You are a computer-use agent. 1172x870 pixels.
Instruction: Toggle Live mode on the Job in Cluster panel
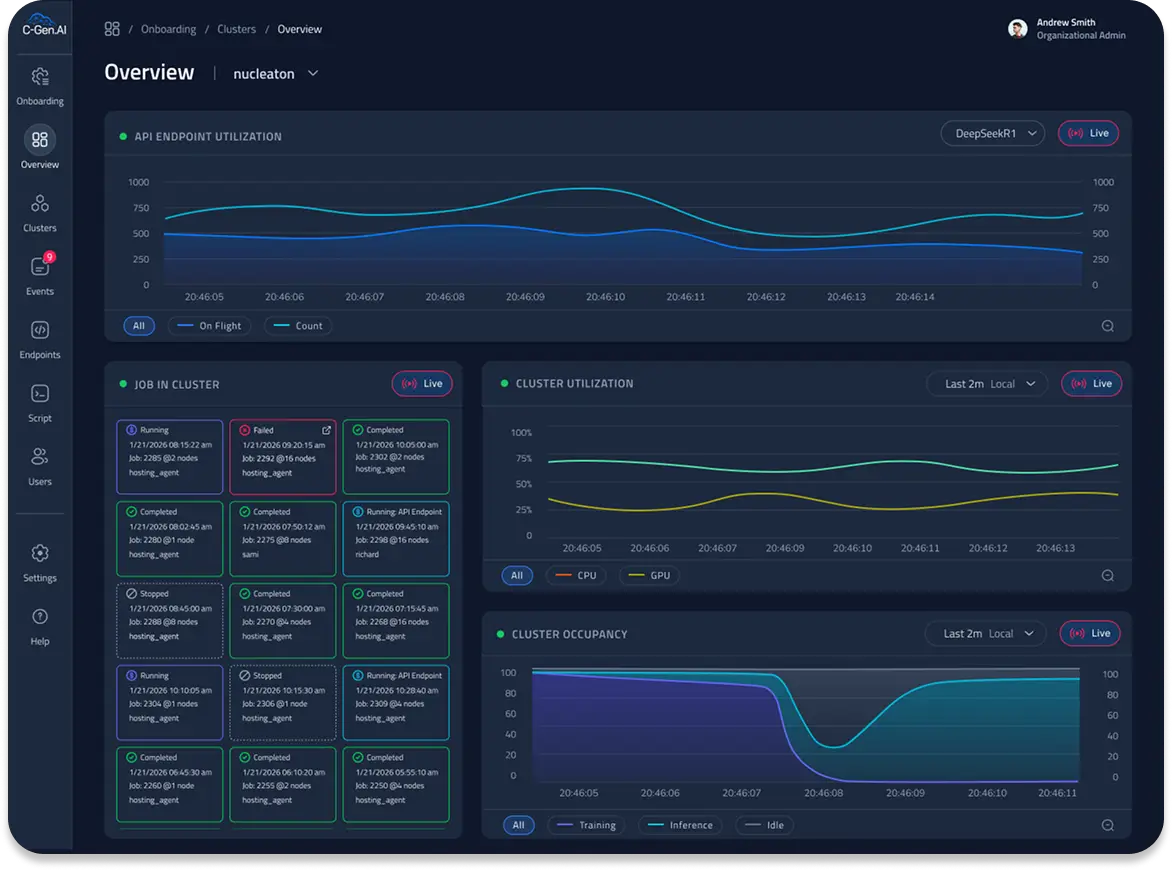[421, 383]
